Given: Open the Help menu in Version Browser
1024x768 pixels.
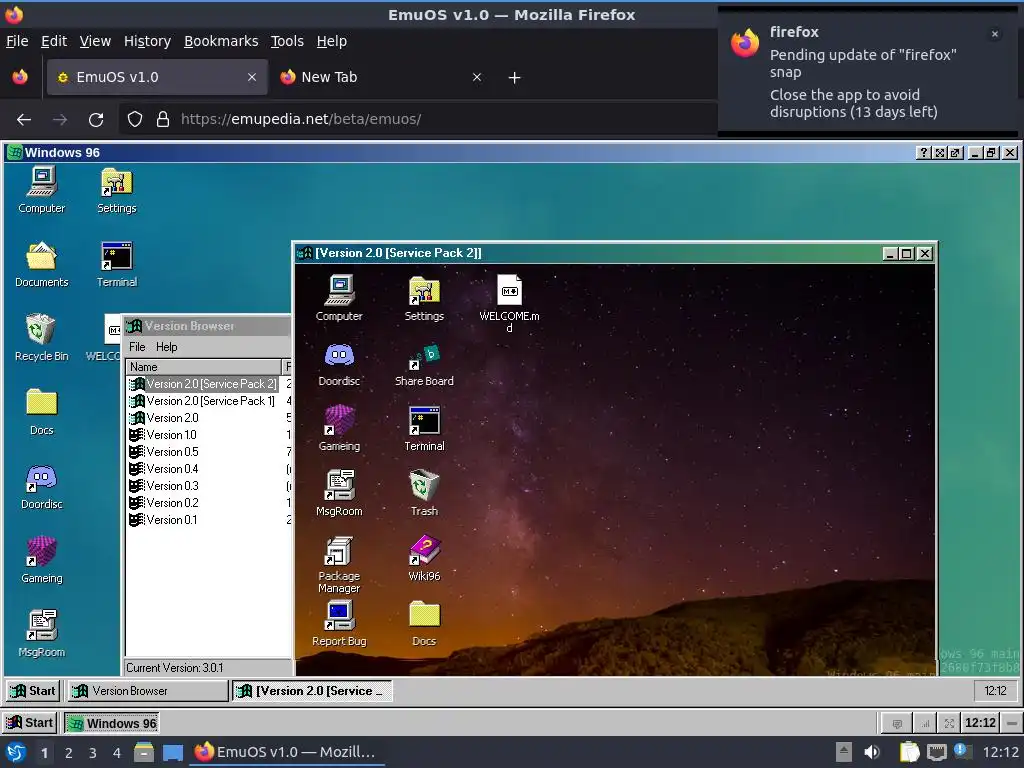Looking at the screenshot, I should (167, 347).
